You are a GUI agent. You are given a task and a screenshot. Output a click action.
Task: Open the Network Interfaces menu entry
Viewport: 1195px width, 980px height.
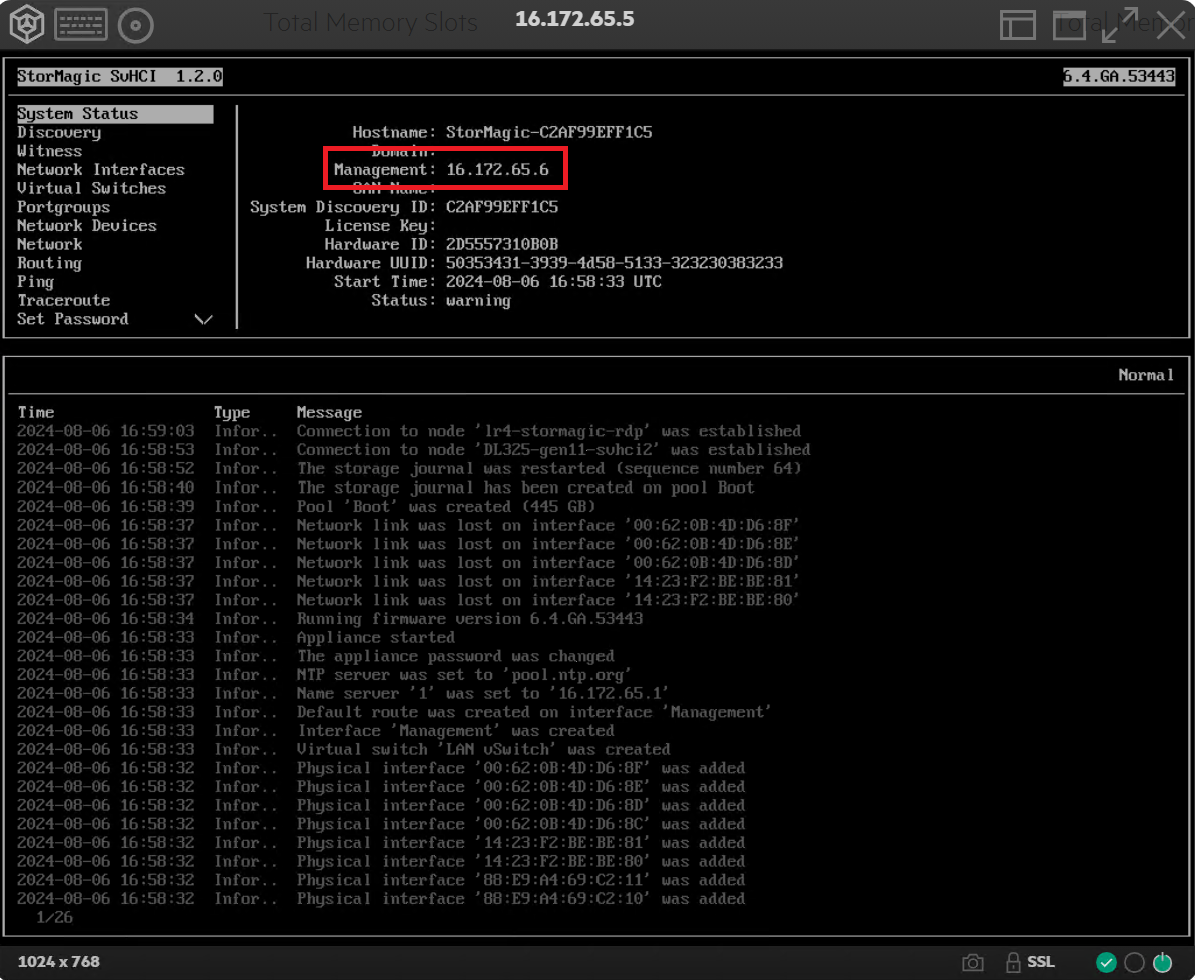[x=101, y=169]
